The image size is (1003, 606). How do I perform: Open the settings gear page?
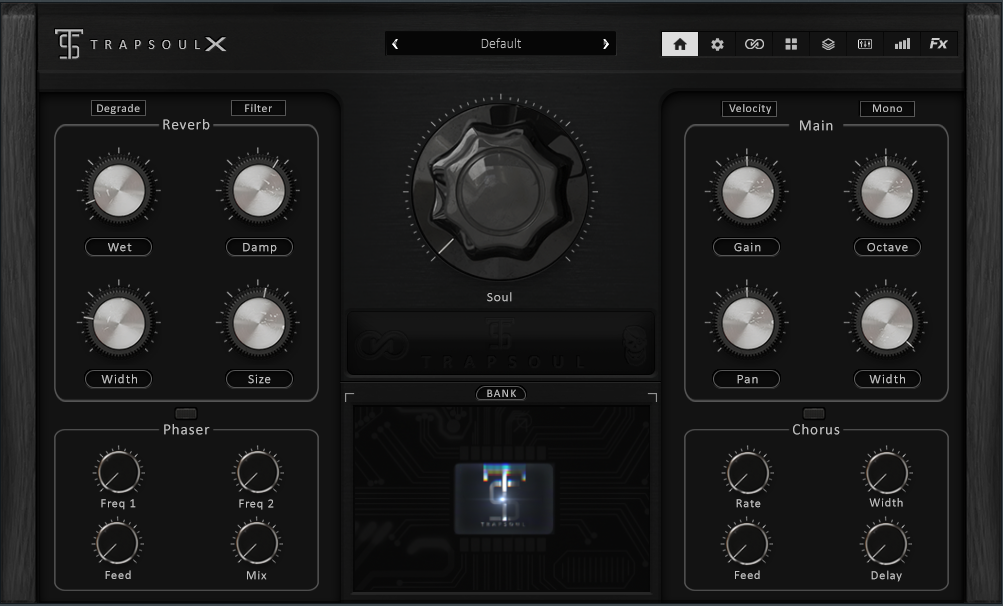coord(717,44)
